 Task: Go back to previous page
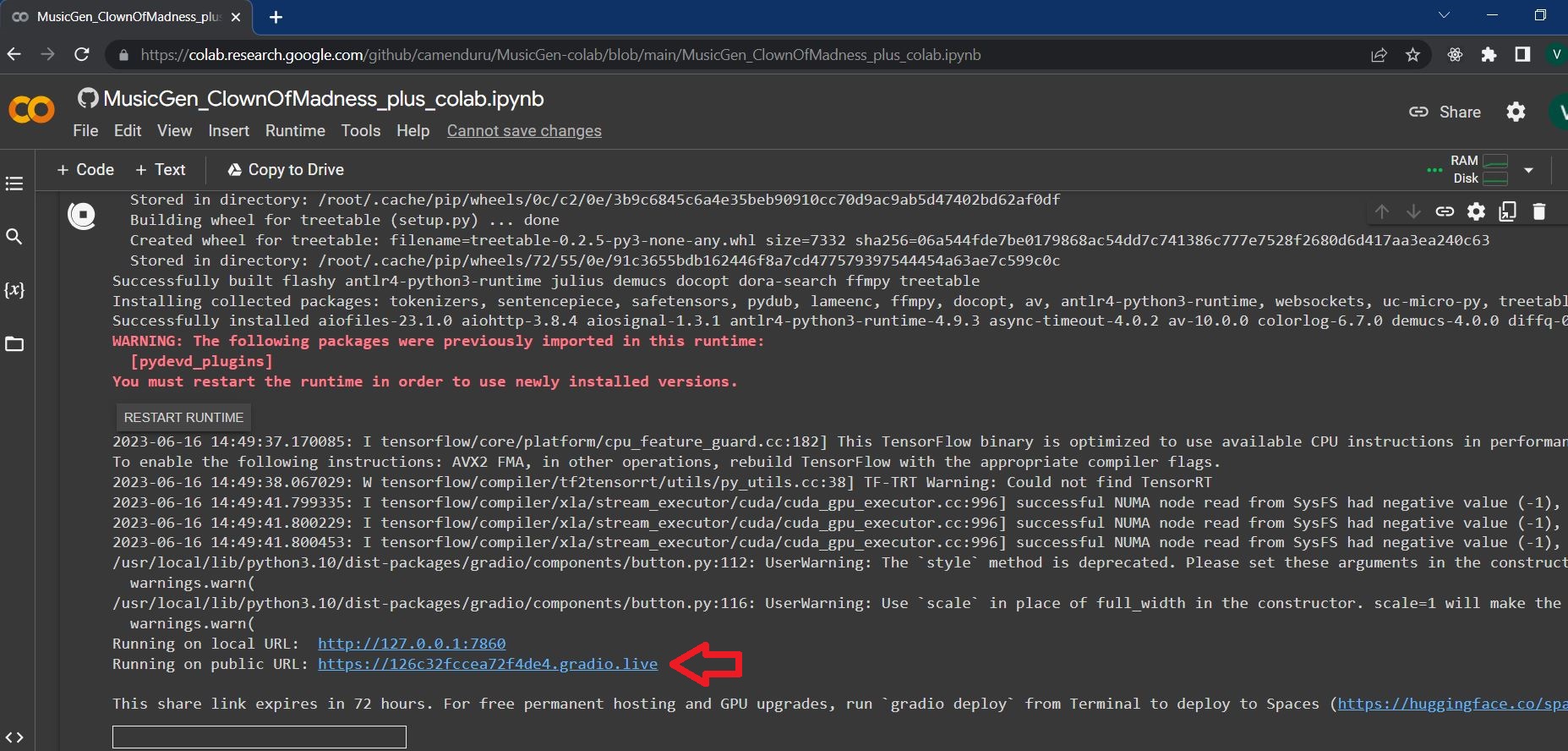14,55
